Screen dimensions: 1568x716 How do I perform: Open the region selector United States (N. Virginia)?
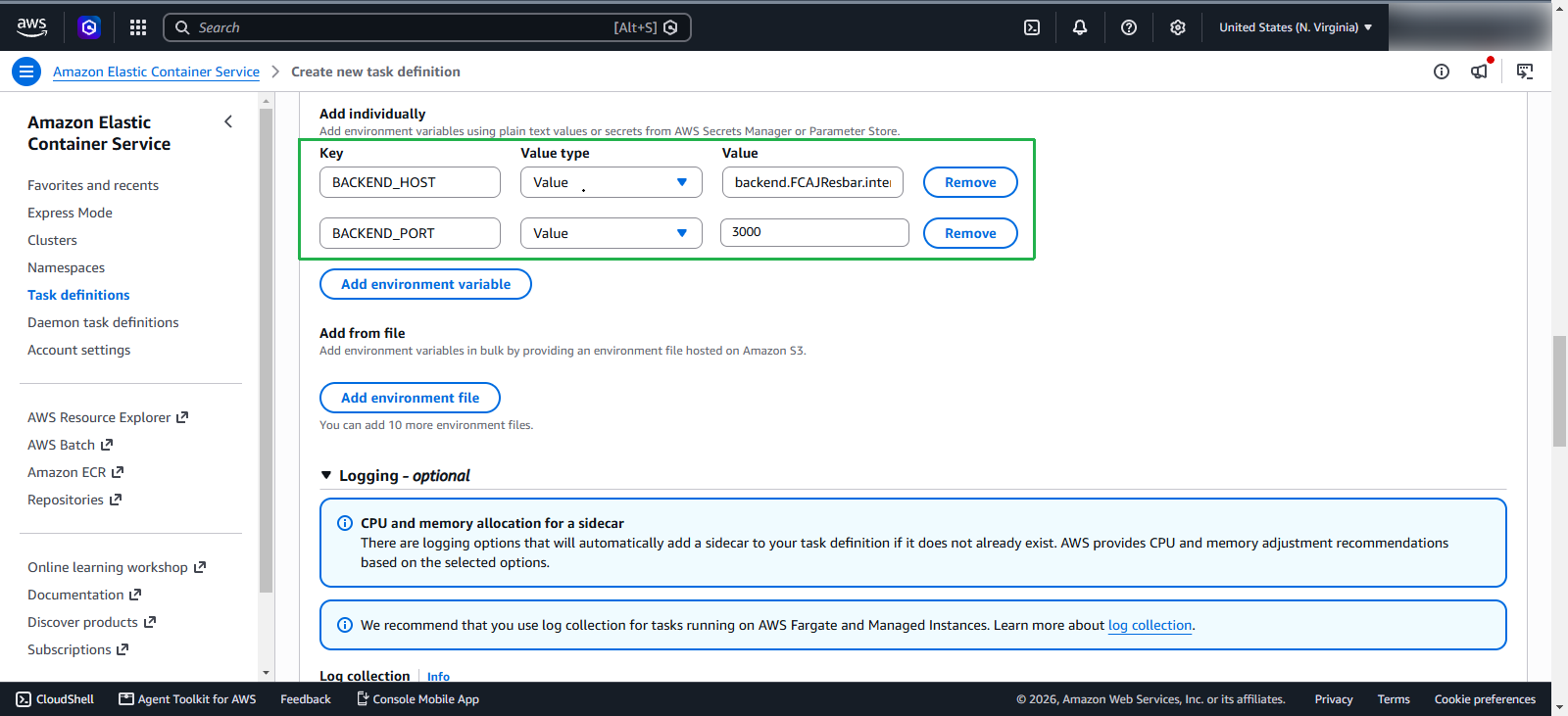coord(1296,27)
